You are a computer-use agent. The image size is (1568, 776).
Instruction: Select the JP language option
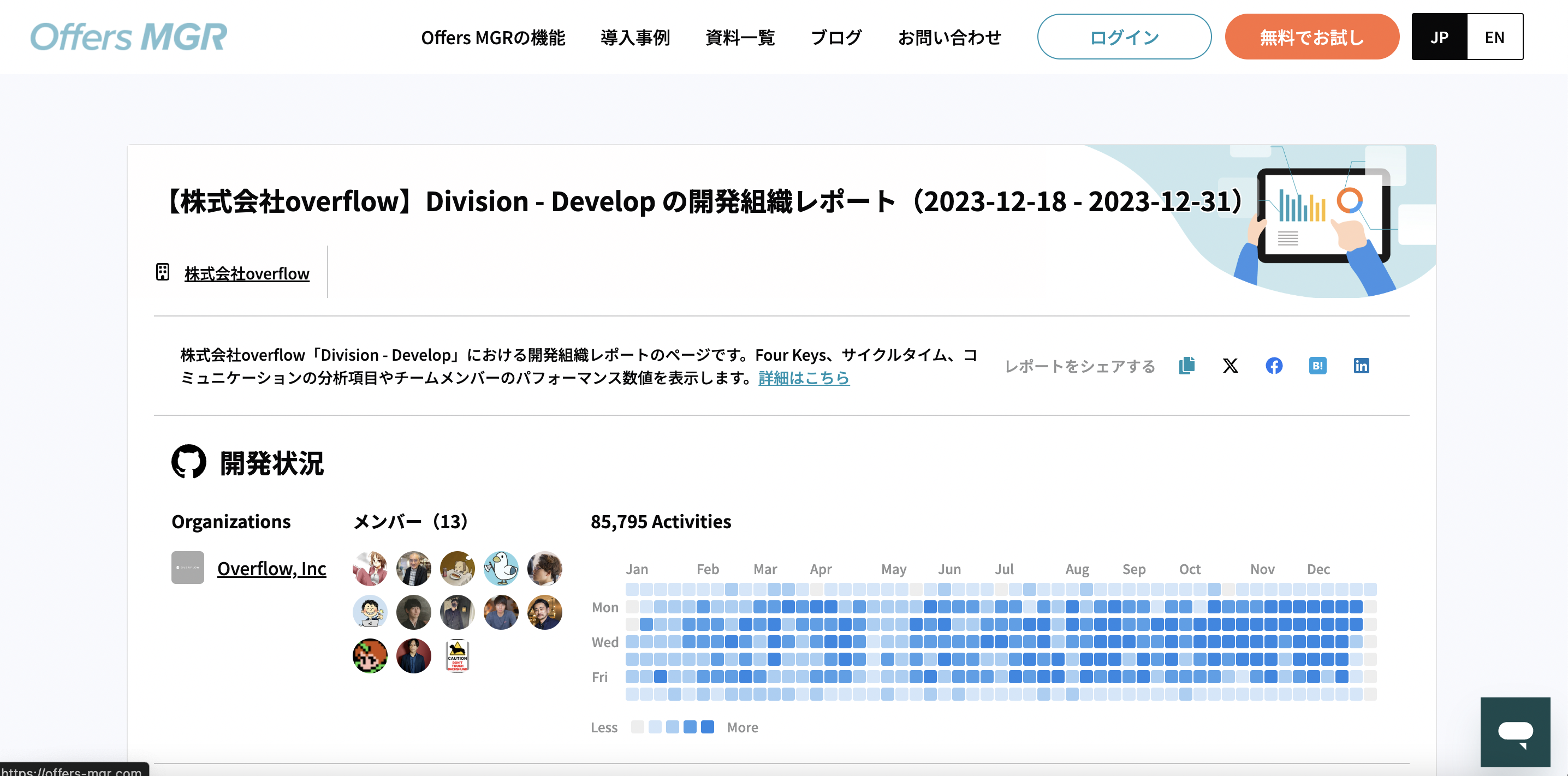coord(1439,37)
